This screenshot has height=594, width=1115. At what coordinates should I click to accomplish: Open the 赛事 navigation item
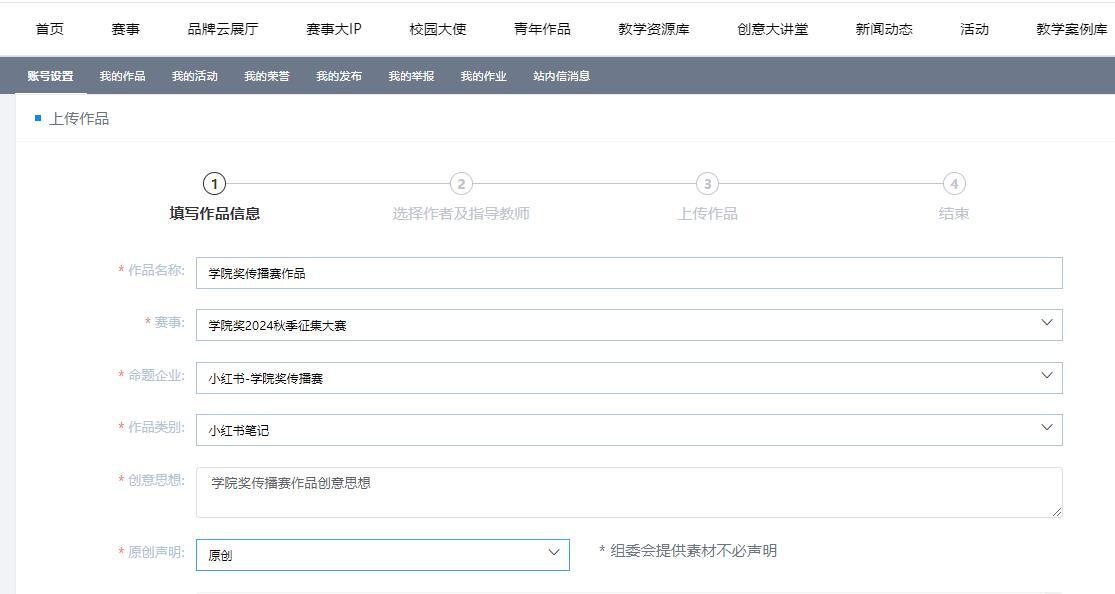[126, 29]
